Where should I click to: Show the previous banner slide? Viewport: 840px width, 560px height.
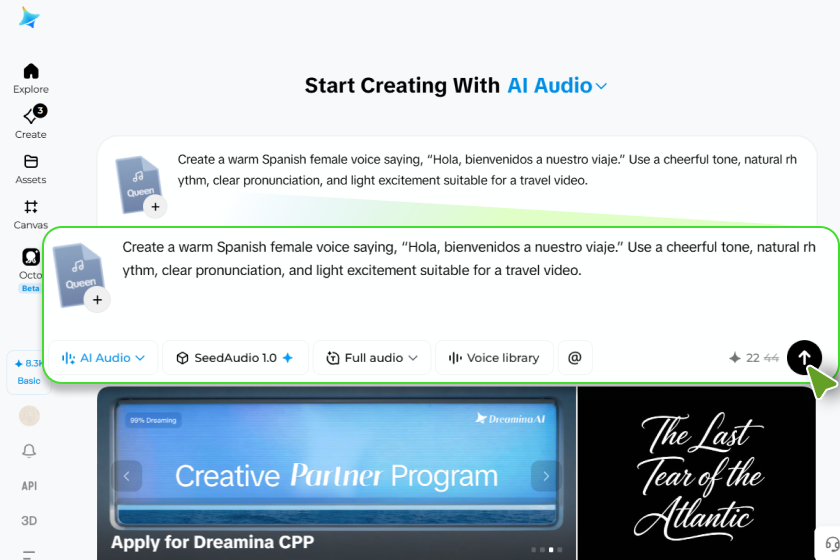(x=127, y=476)
